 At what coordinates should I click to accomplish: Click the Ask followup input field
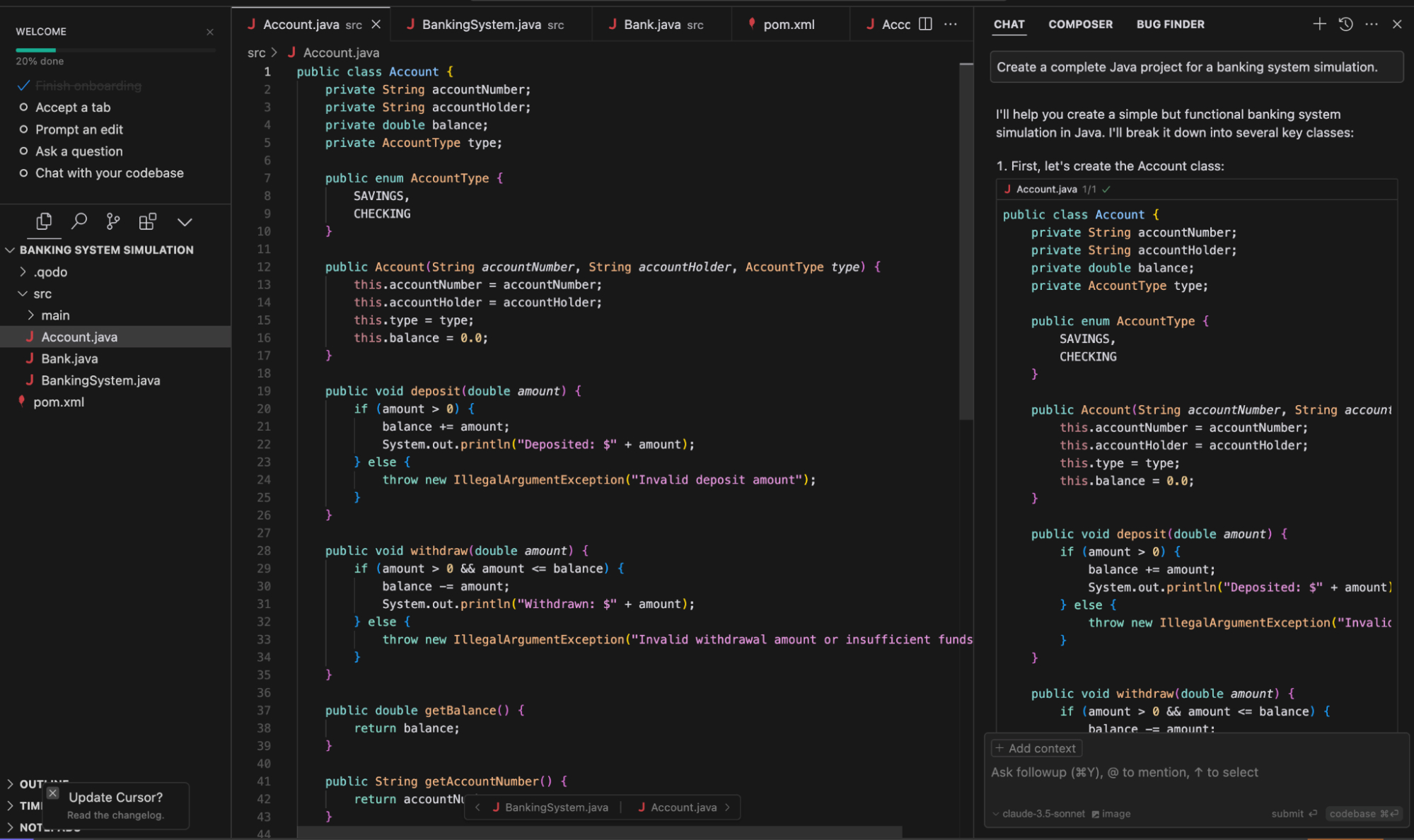[1195, 773]
